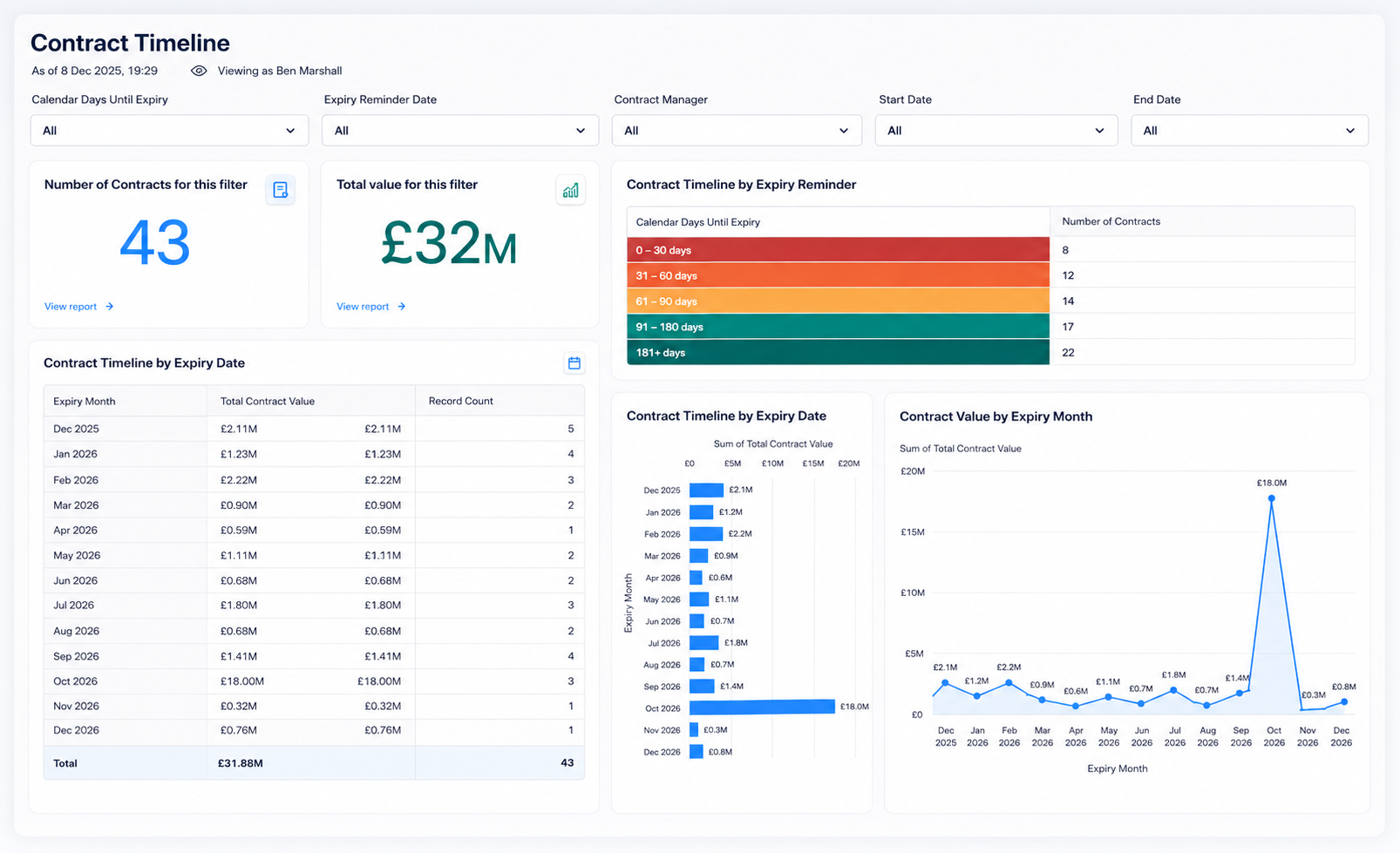
Task: Open the Start Date filter dropdown
Action: (996, 131)
